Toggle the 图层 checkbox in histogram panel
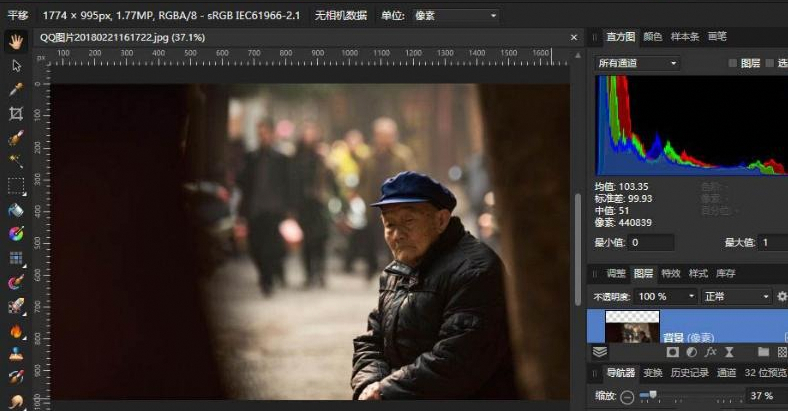The image size is (788, 411). tap(733, 63)
